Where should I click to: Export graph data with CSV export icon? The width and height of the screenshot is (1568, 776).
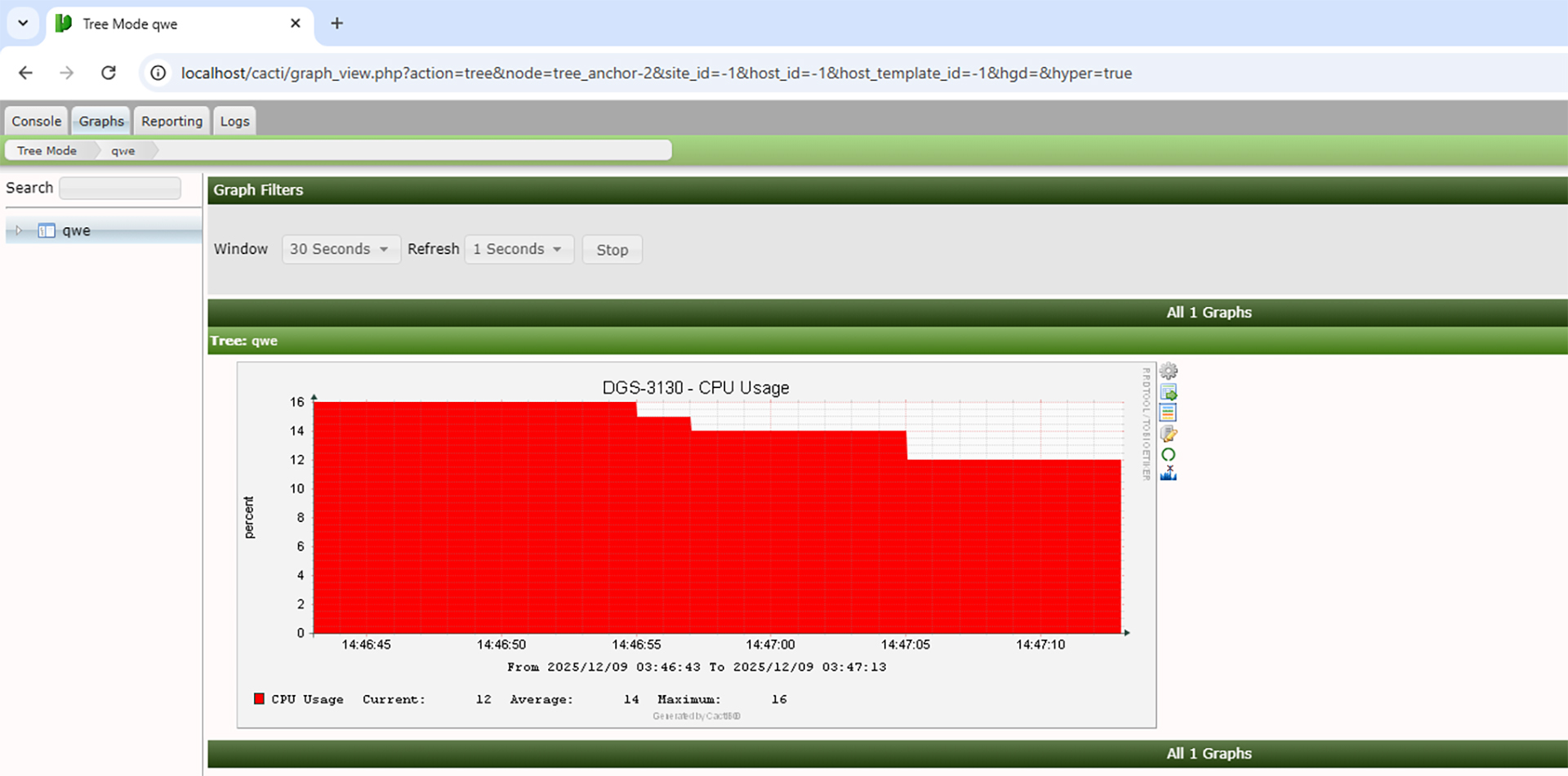pyautogui.click(x=1169, y=392)
